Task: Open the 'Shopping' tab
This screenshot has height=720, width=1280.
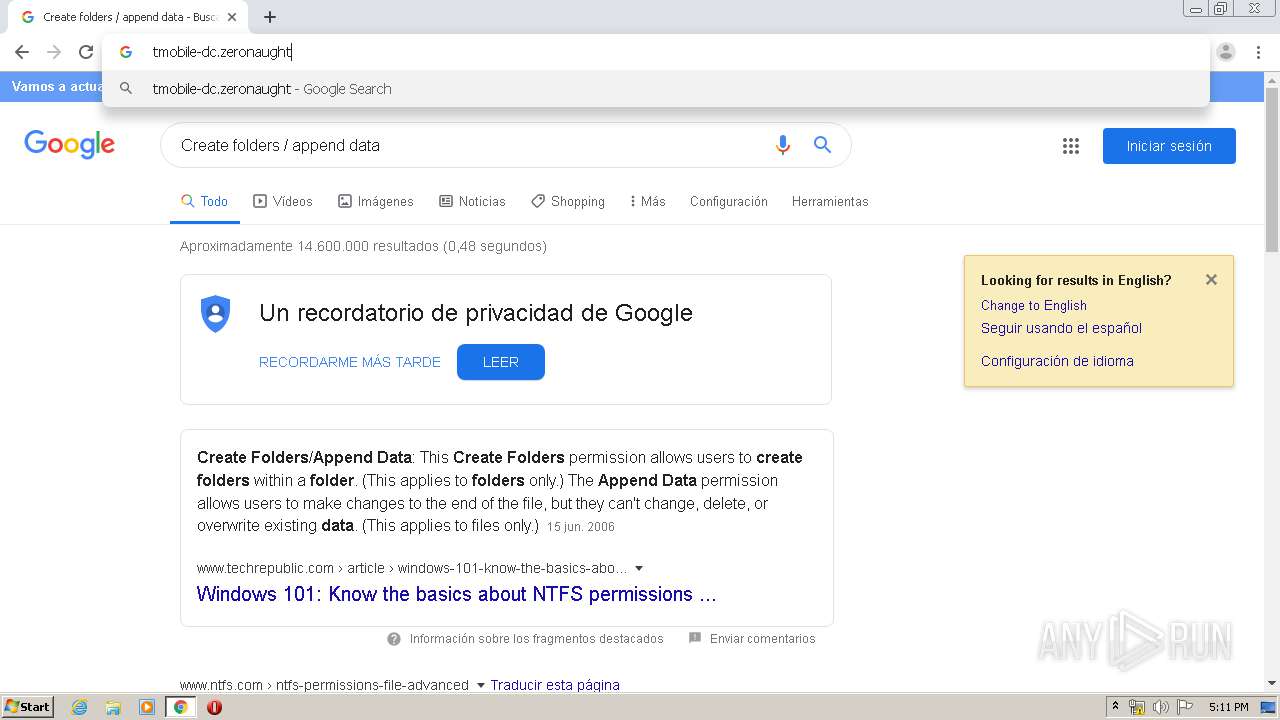Action: 568,201
